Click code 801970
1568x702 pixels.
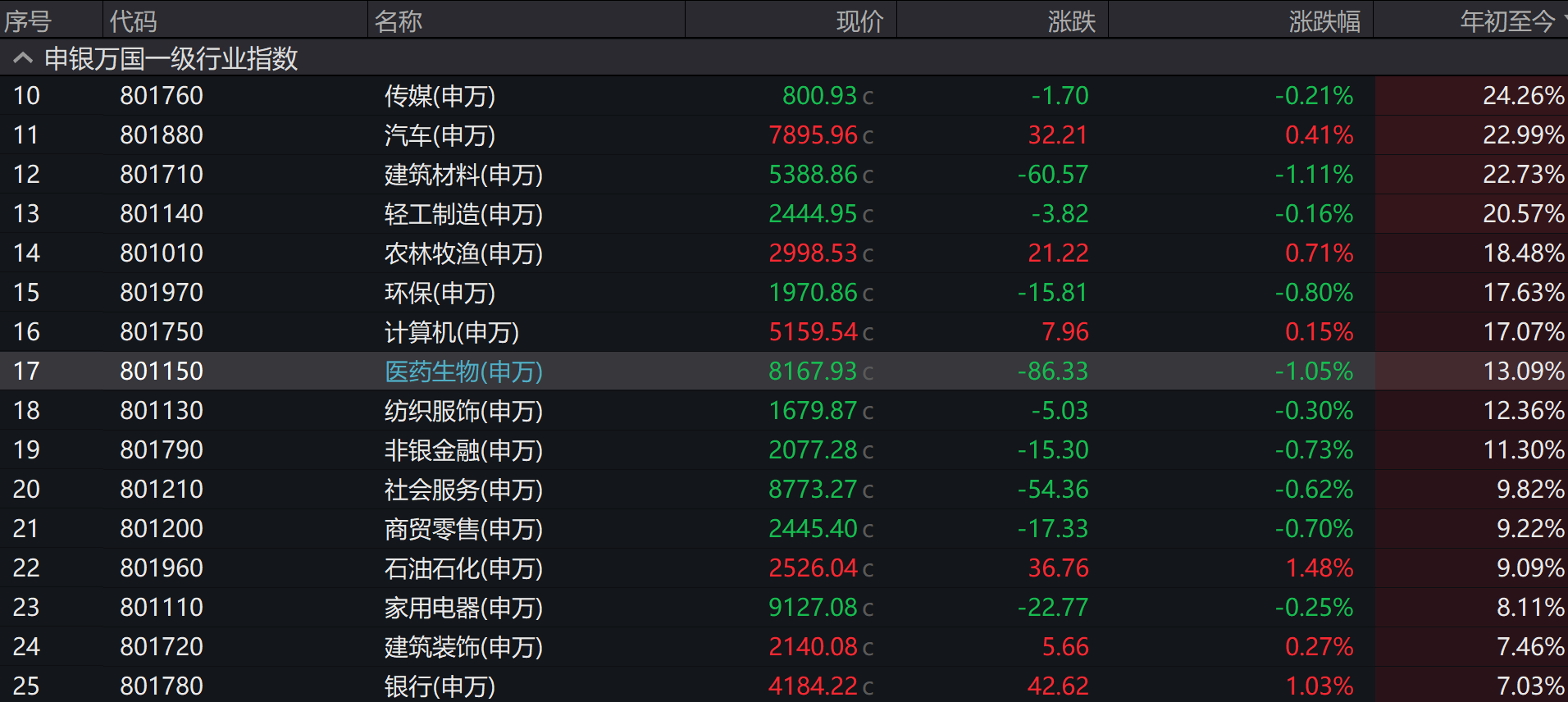(x=162, y=293)
